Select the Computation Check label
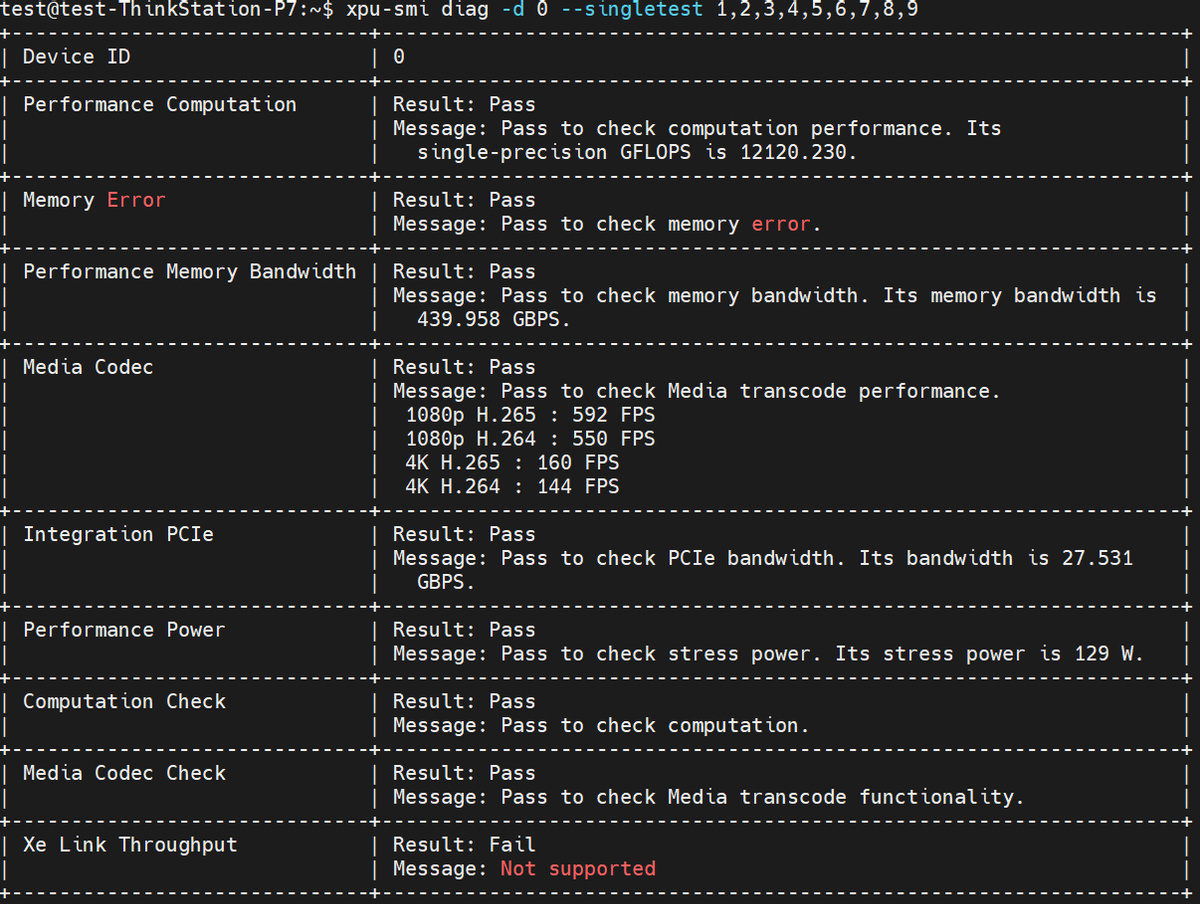This screenshot has width=1200, height=904. pos(124,701)
